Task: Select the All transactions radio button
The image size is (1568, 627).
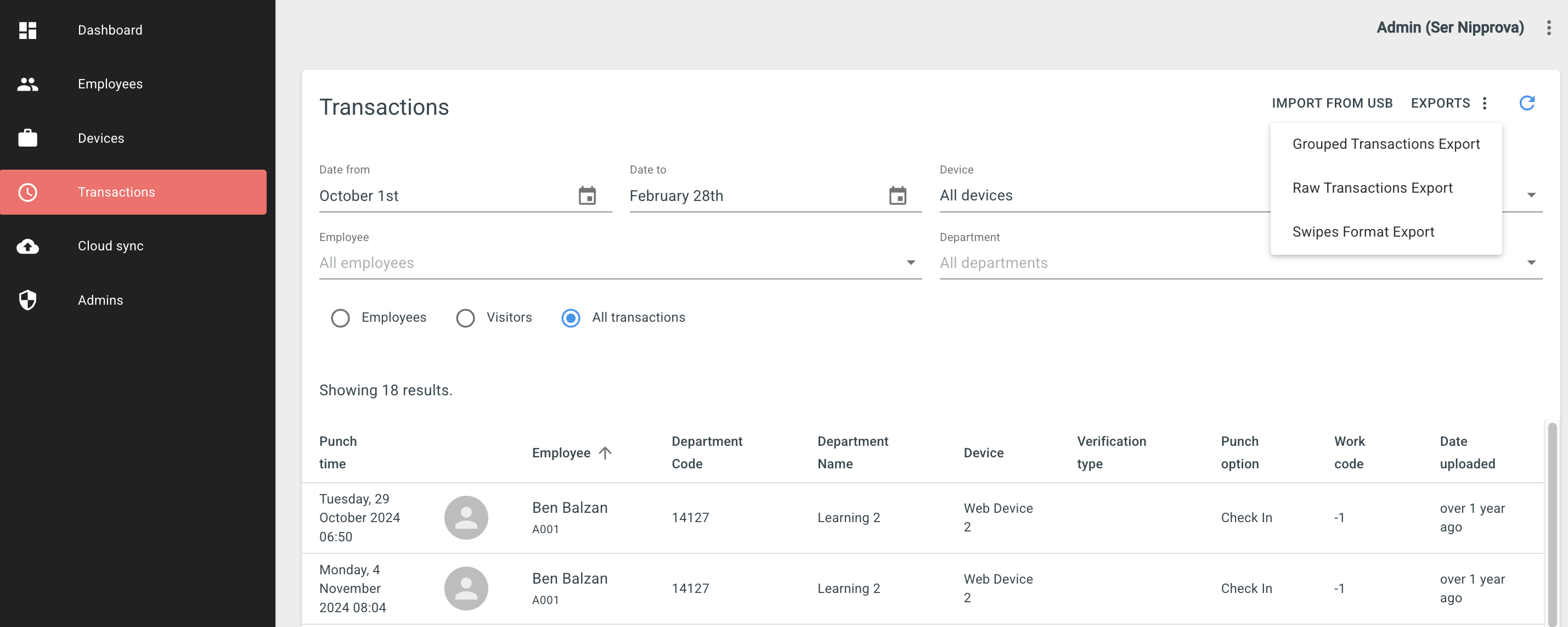Action: [x=571, y=317]
